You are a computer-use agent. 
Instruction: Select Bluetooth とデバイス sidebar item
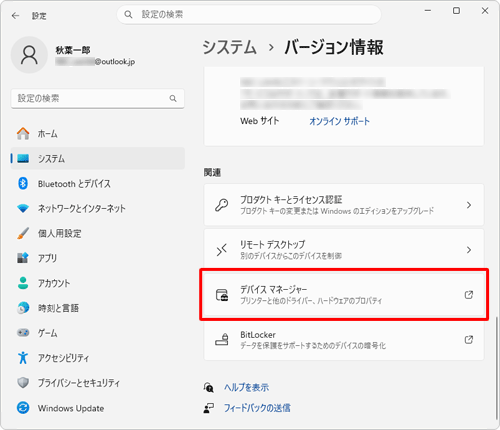[x=97, y=183]
